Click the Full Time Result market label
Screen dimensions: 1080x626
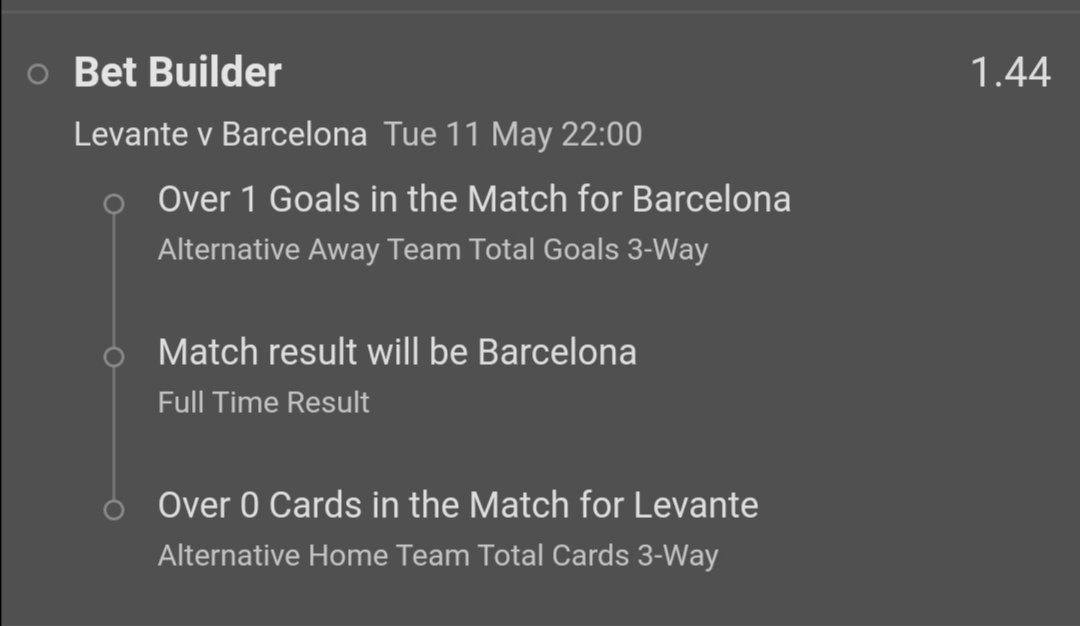point(264,403)
